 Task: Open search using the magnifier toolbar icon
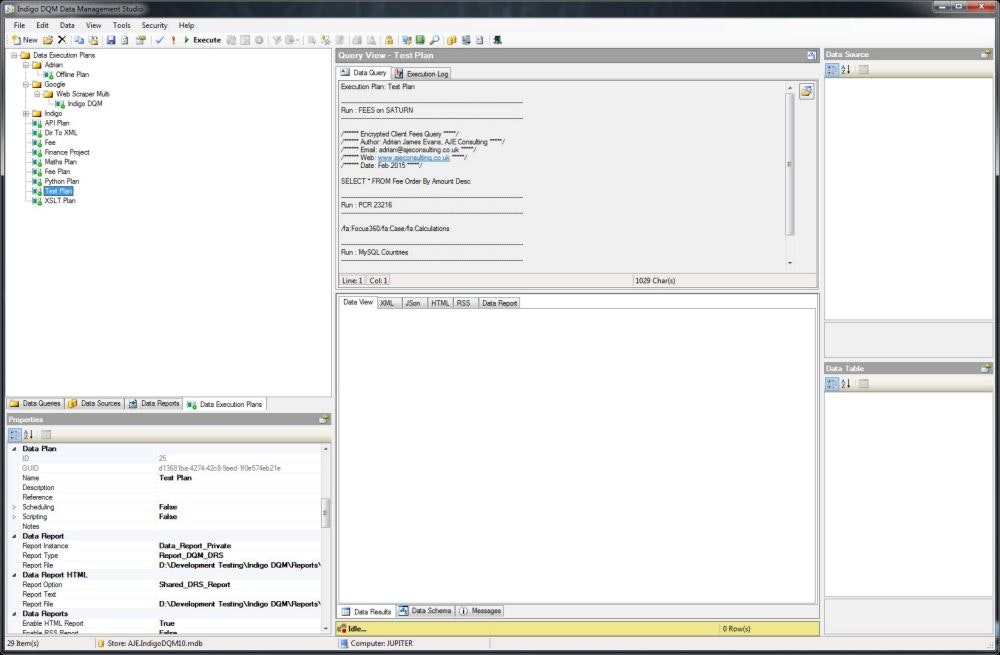click(435, 40)
